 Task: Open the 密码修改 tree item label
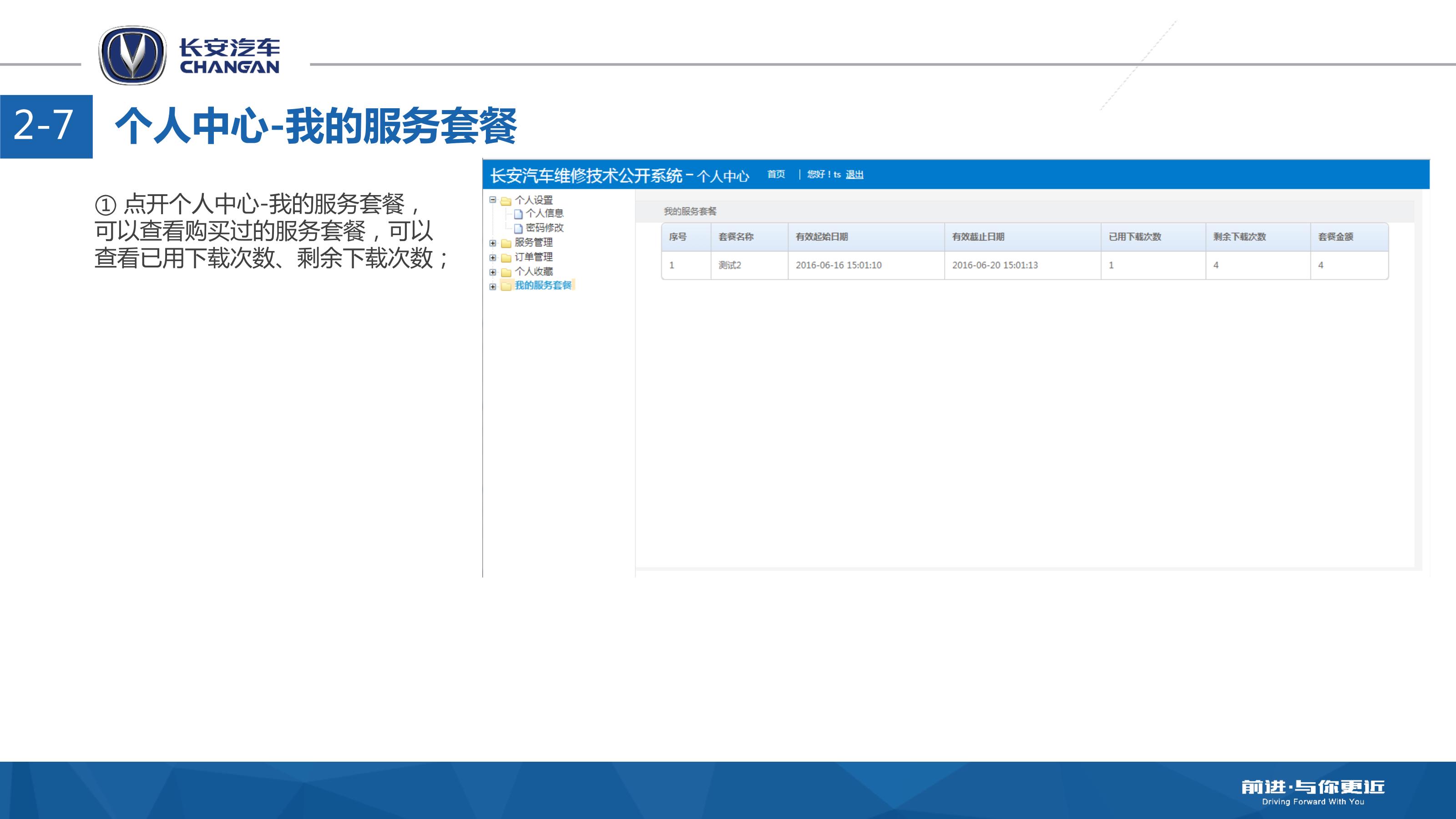[x=544, y=228]
